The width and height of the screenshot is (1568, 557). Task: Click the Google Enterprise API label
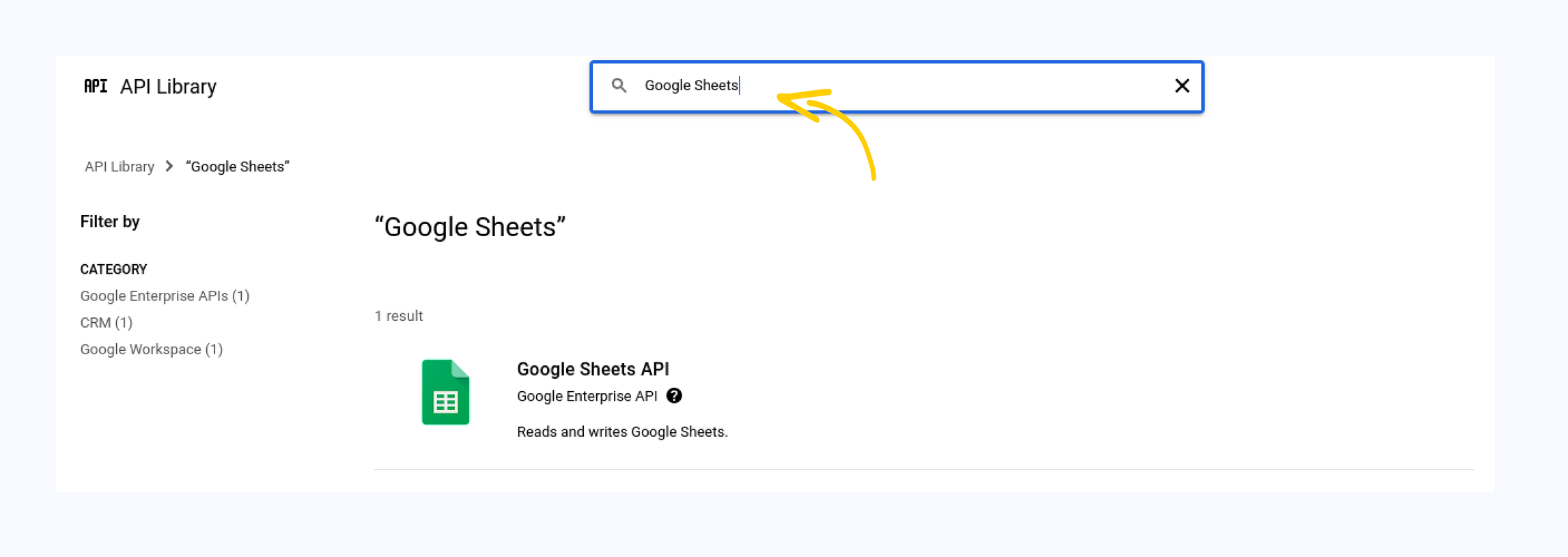coord(587,396)
